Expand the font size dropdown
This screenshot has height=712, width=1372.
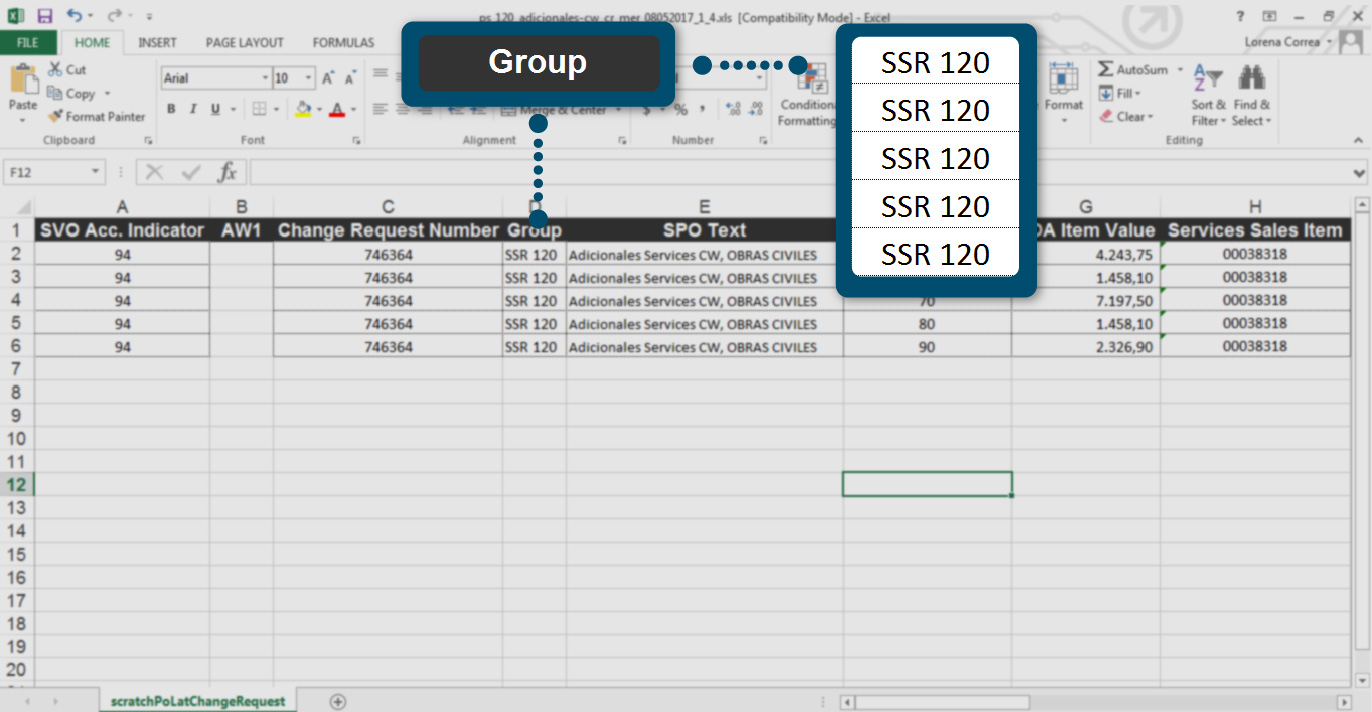[x=309, y=78]
